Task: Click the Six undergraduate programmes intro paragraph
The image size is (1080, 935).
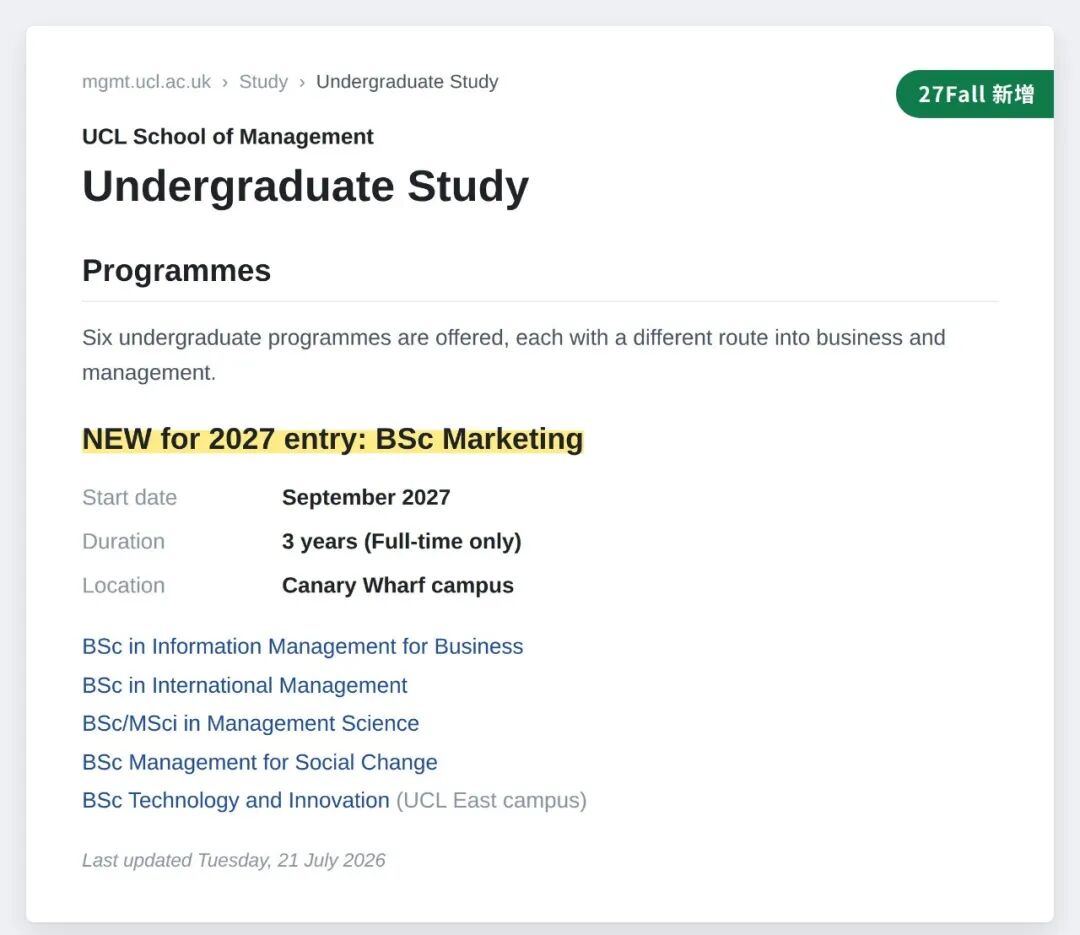Action: point(514,355)
